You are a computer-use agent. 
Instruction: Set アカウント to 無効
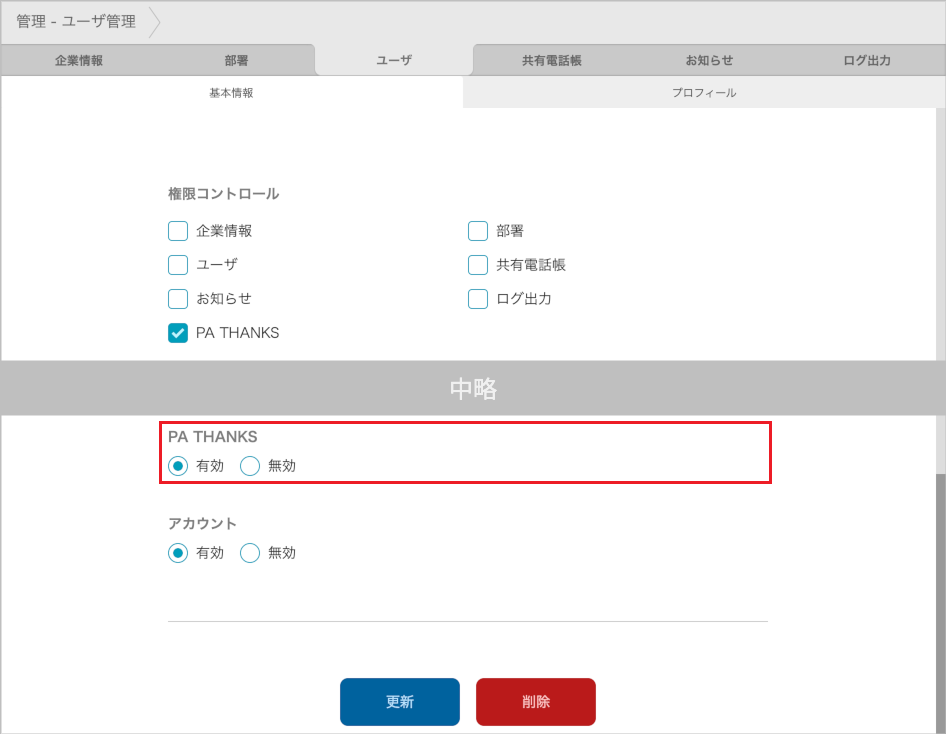(250, 553)
